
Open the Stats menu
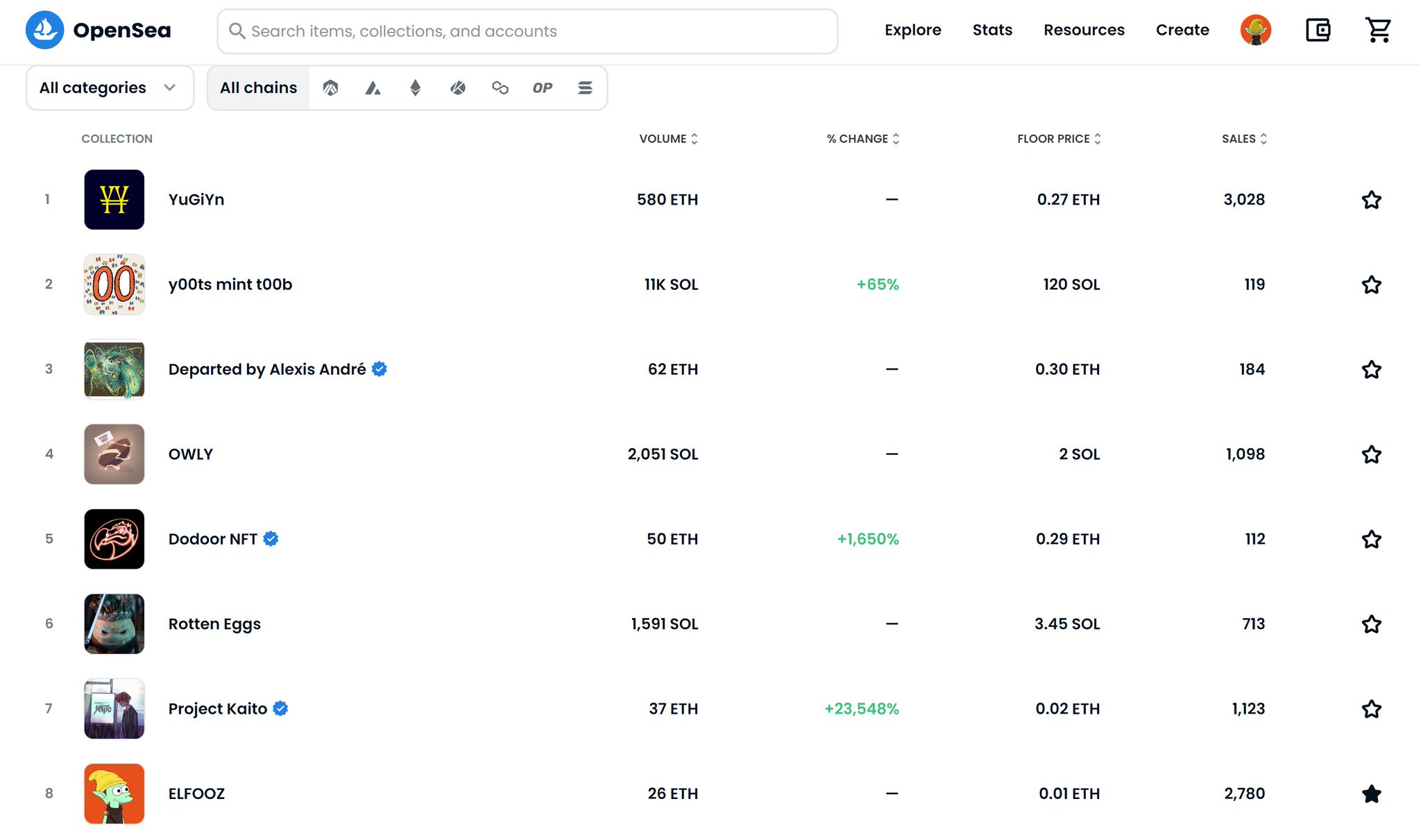pyautogui.click(x=992, y=31)
